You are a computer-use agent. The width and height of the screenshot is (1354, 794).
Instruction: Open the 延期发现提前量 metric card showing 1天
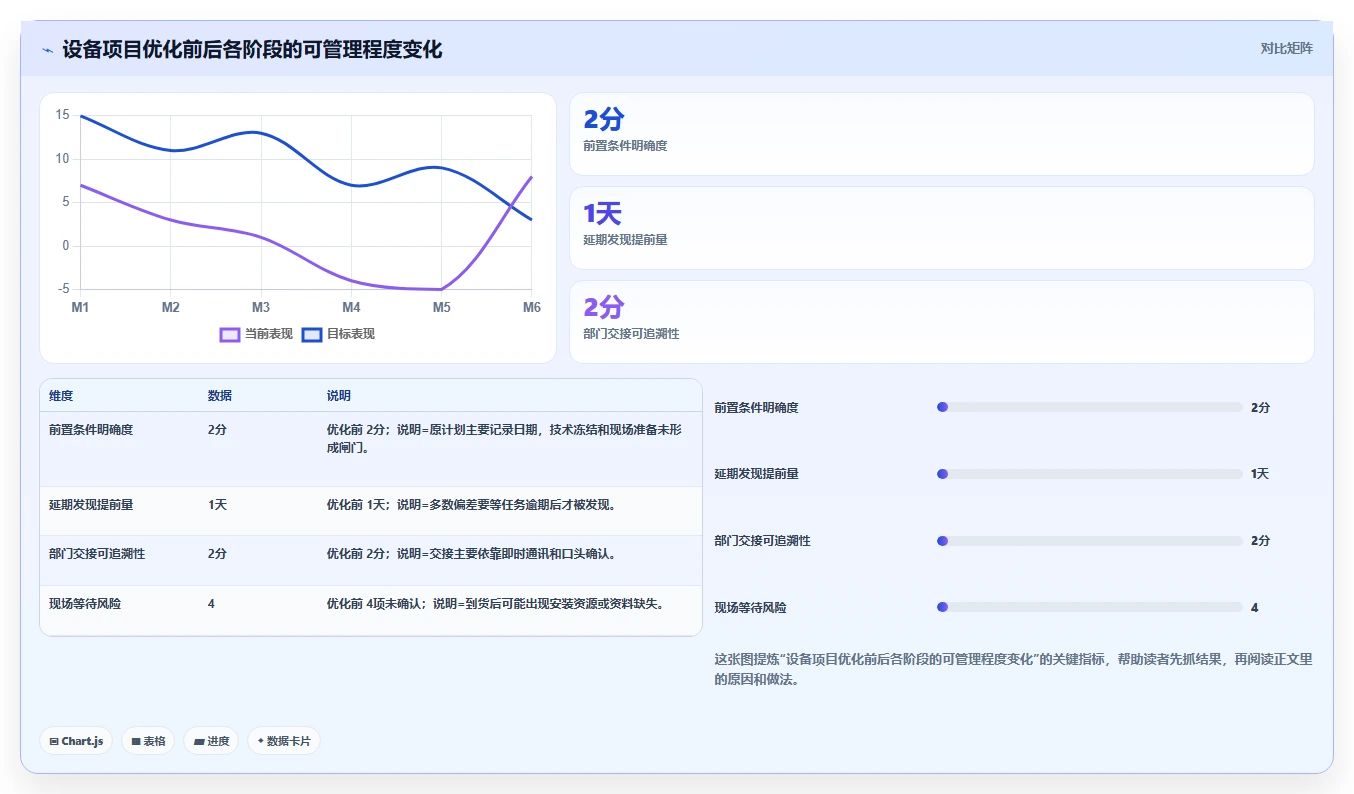tap(941, 228)
